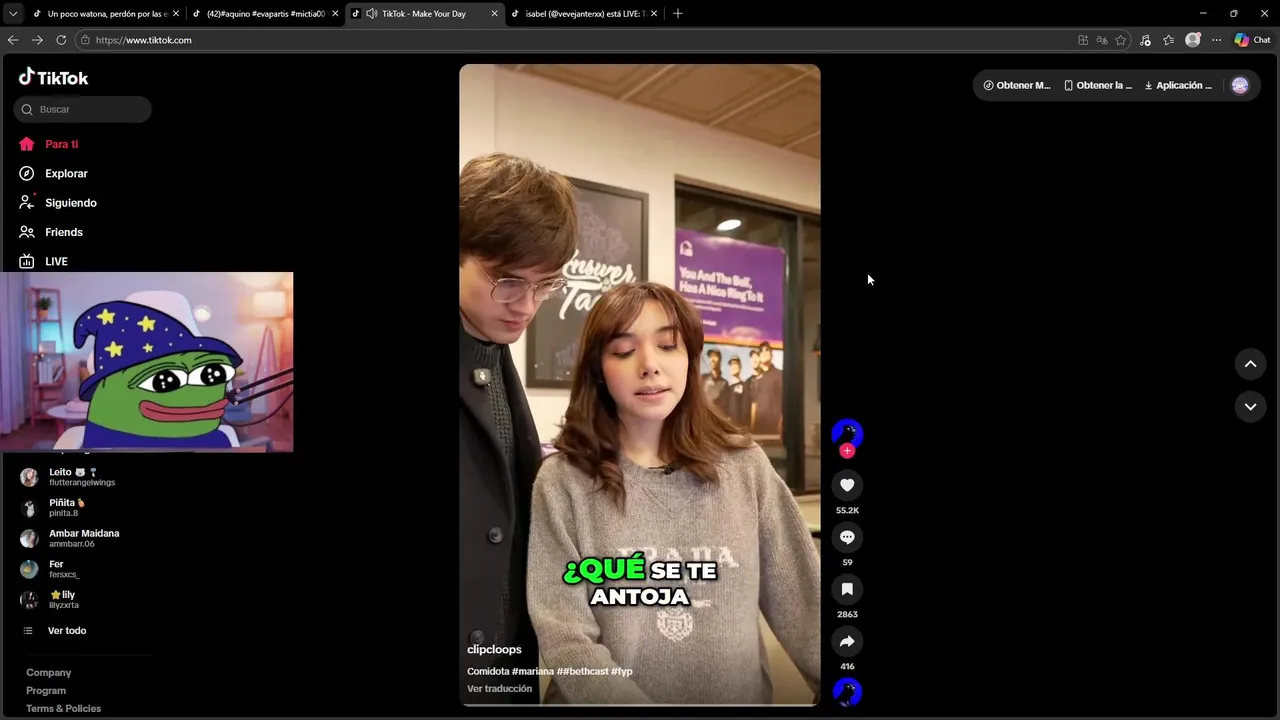This screenshot has height=720, width=1280.
Task: Click the Obtener la... phone app button
Action: 1098,85
